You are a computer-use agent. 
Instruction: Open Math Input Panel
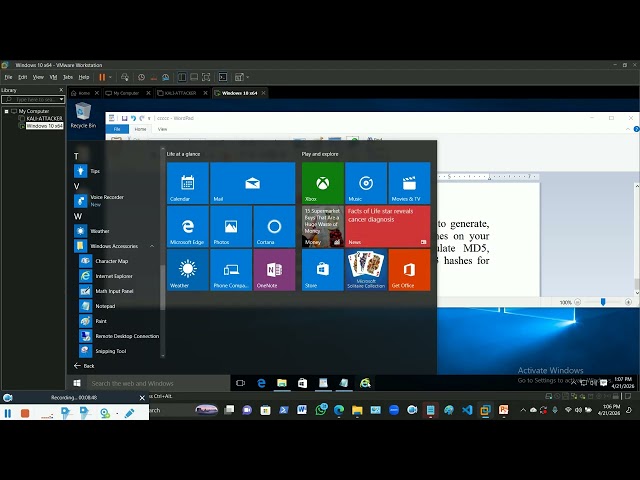click(x=118, y=291)
